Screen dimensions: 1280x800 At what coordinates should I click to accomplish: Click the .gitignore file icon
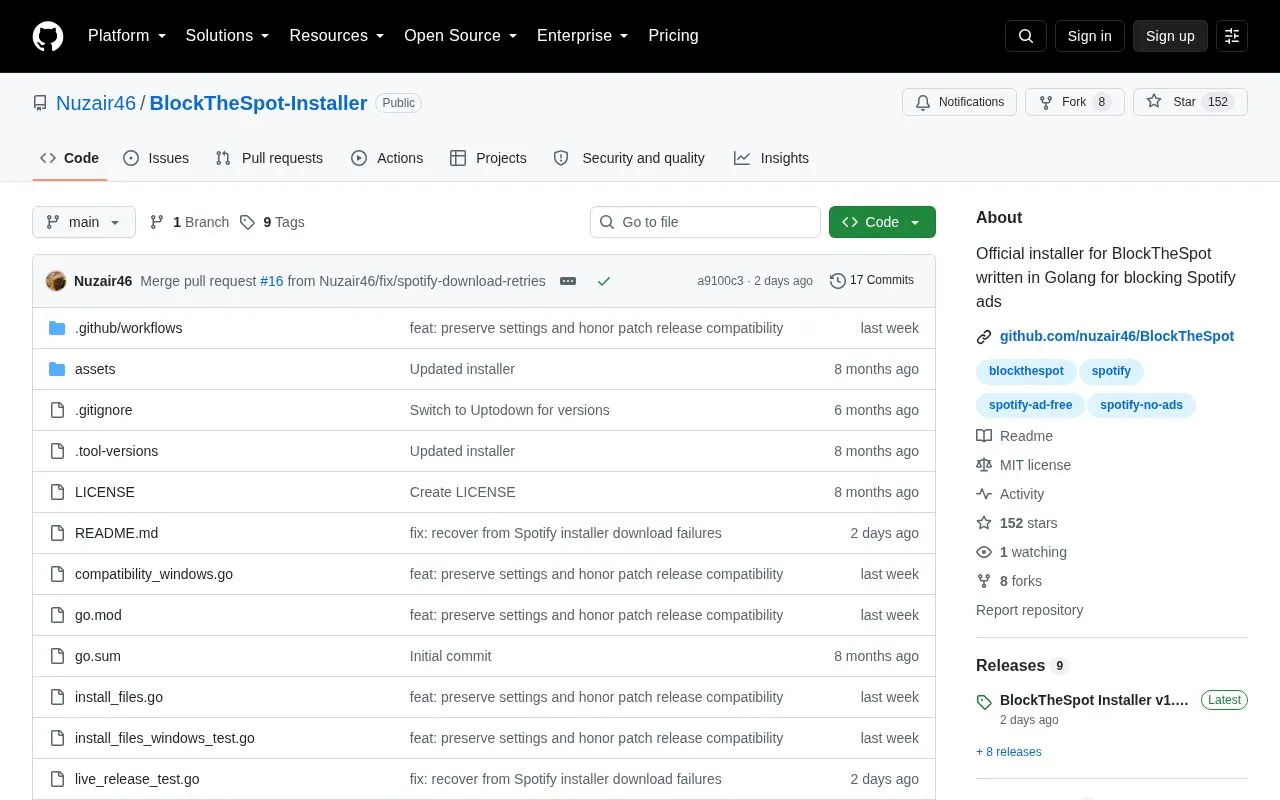[57, 410]
